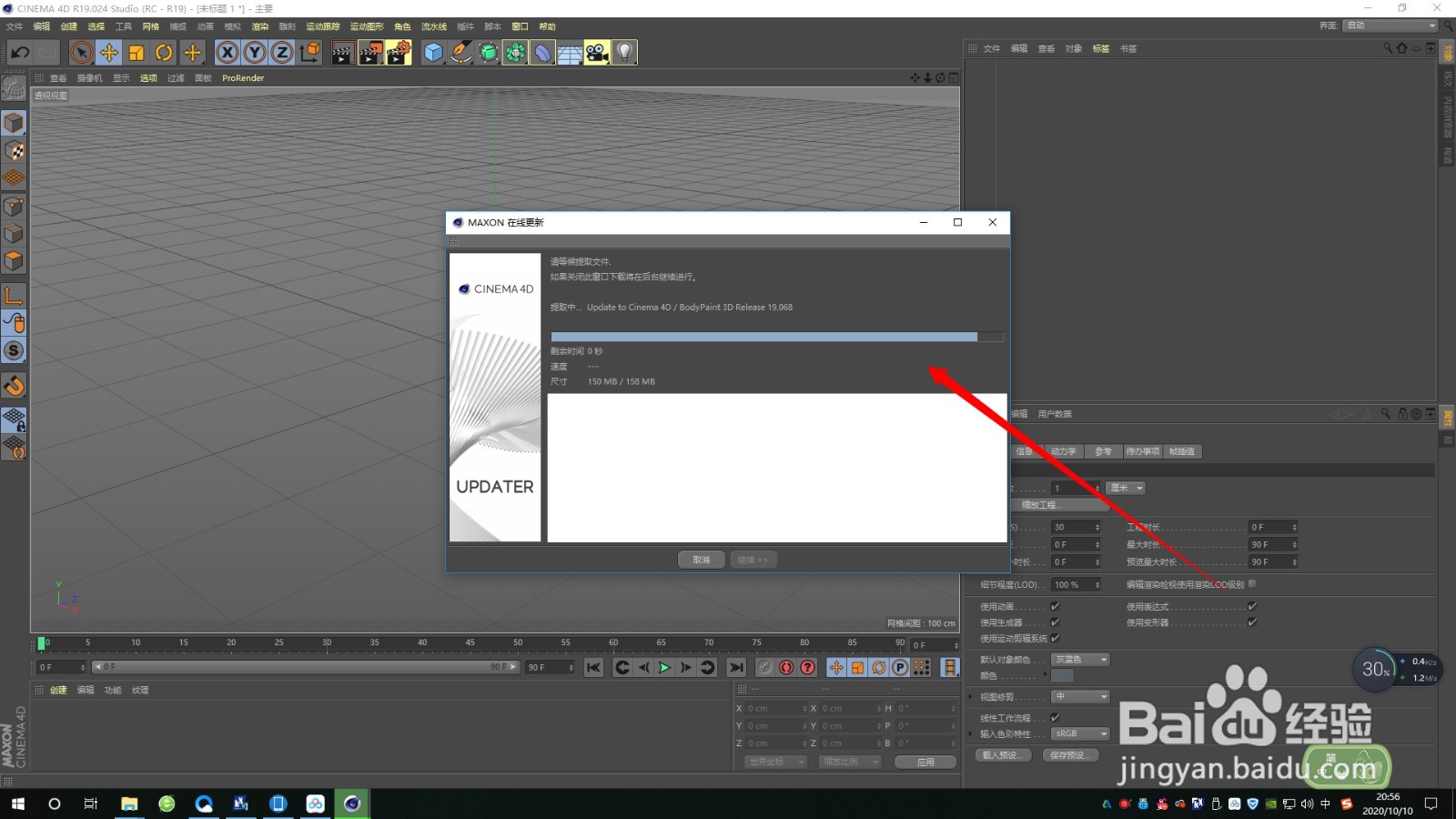Select Polygons mode orange cube icon

pyautogui.click(x=14, y=261)
